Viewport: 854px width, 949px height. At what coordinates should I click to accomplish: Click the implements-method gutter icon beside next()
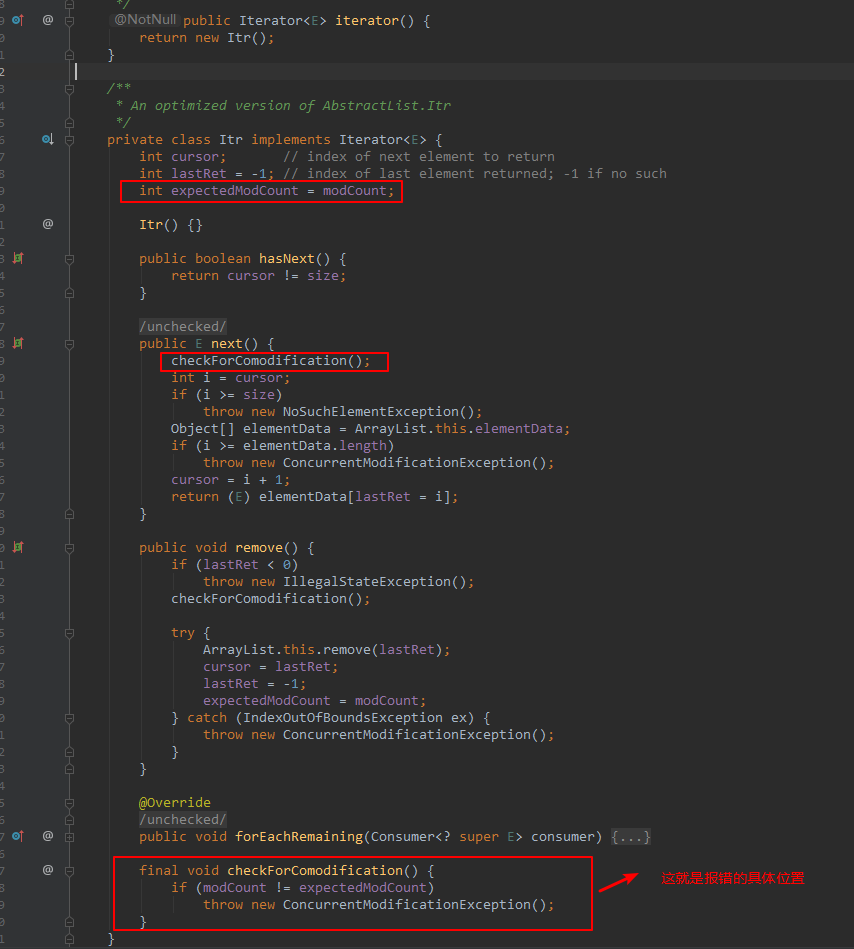coord(18,343)
